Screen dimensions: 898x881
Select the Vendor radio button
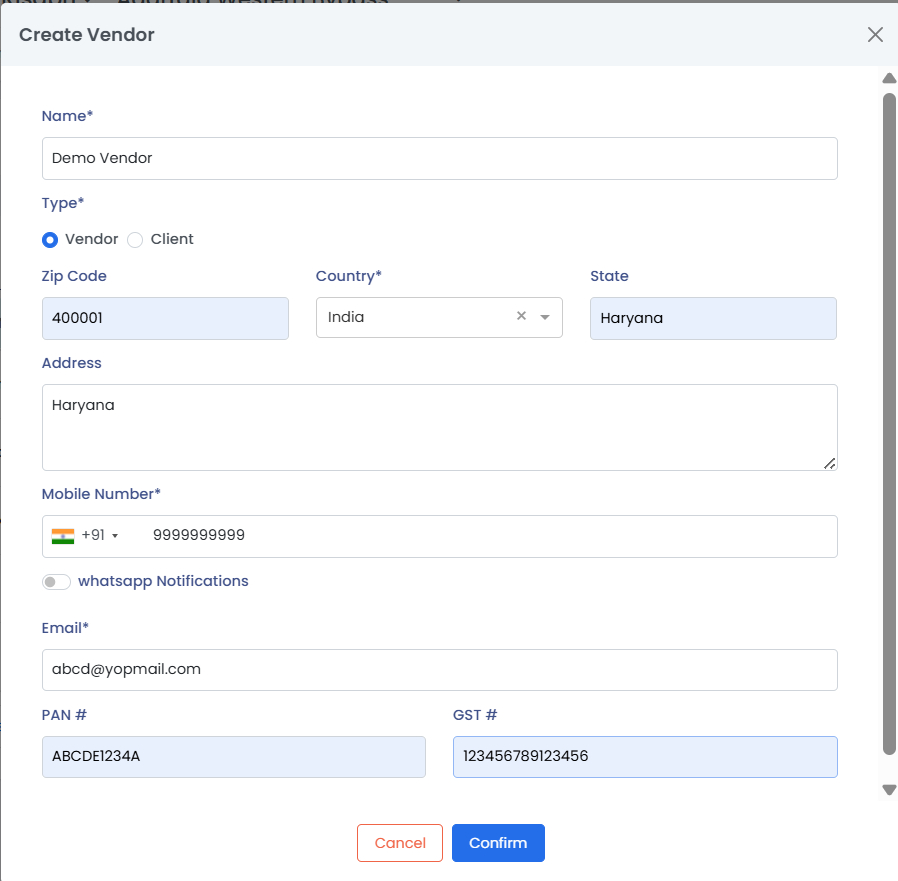(x=50, y=240)
